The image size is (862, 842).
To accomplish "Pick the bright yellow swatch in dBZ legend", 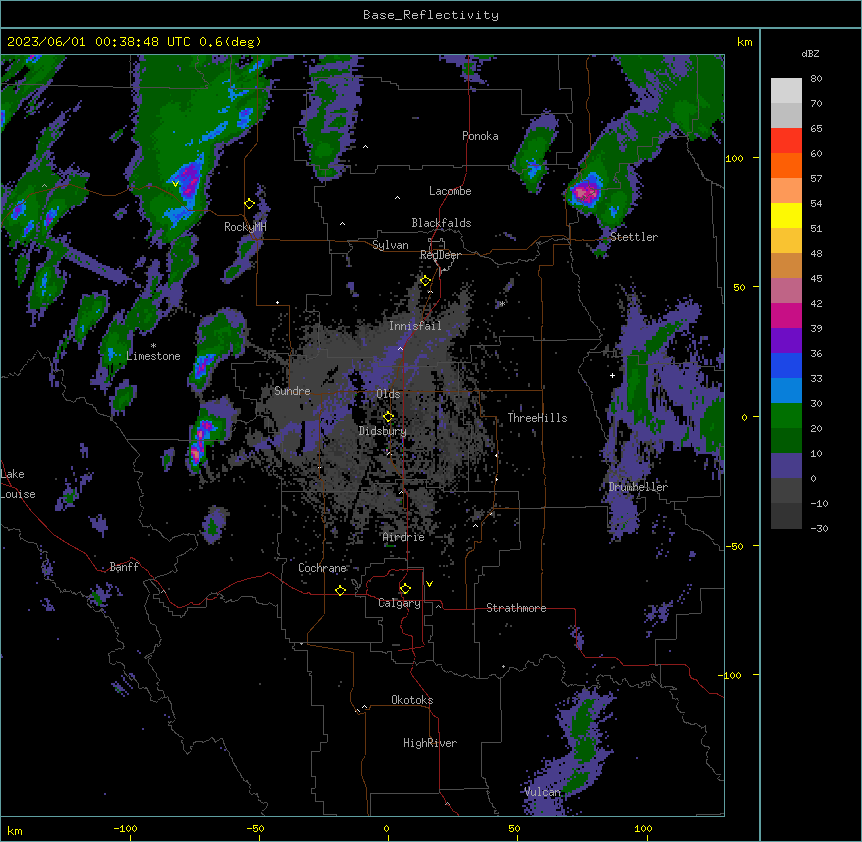I will click(786, 215).
